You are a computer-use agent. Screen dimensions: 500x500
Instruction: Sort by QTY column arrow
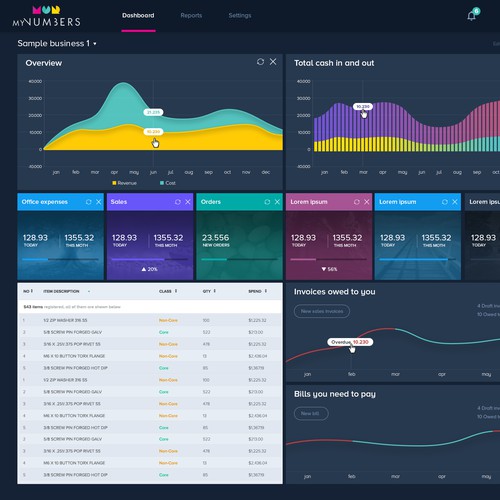215,291
